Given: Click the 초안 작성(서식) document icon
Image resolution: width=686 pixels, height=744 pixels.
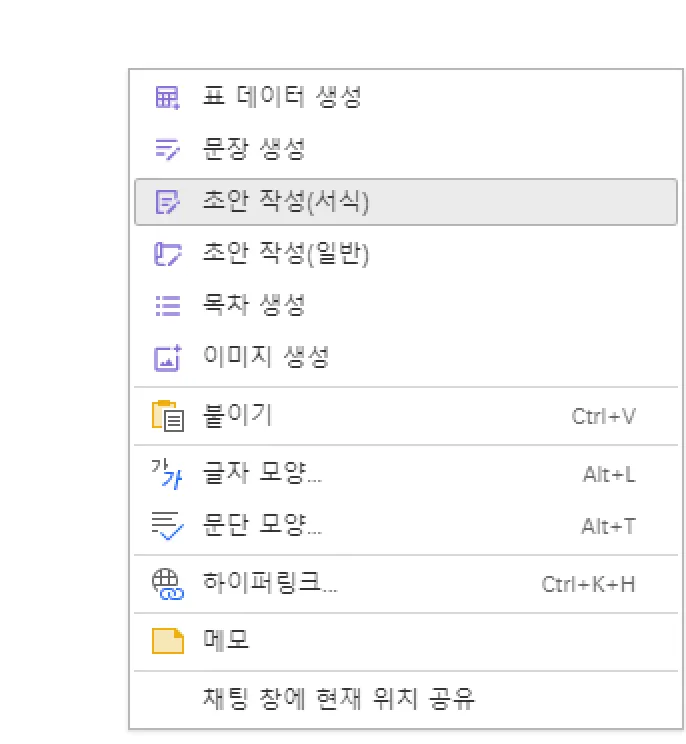Looking at the screenshot, I should tap(167, 202).
